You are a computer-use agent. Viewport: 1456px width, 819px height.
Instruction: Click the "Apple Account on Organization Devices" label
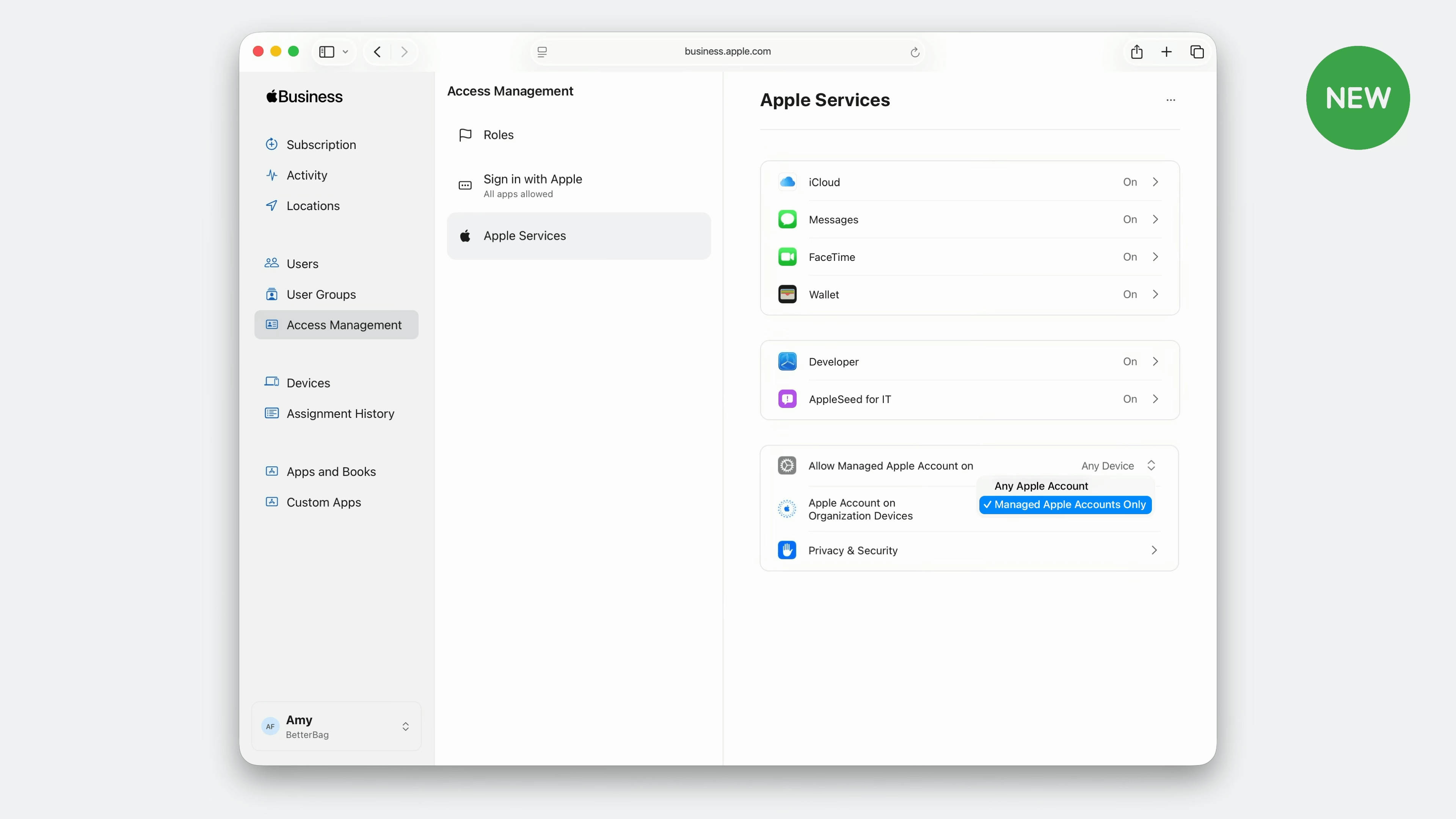point(860,509)
